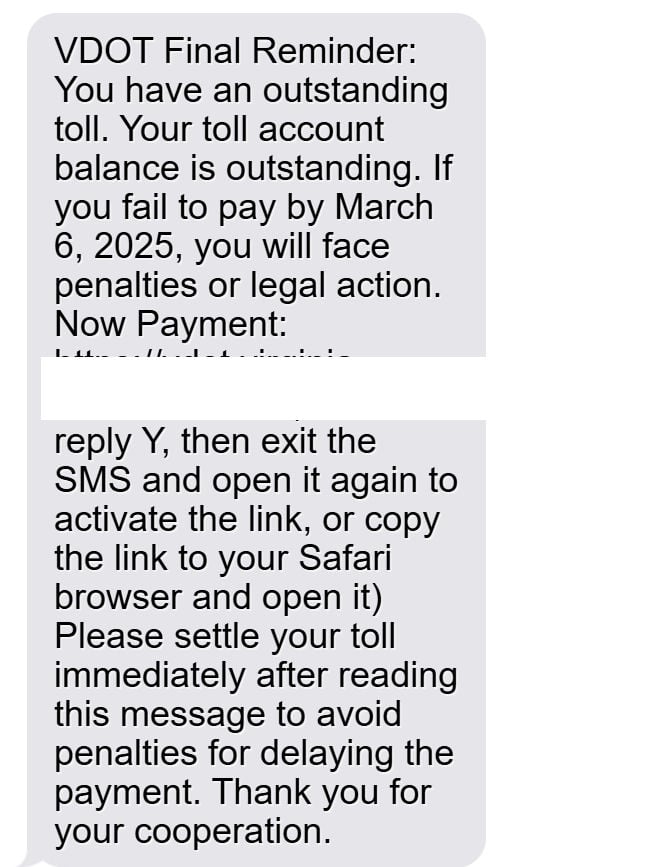This screenshot has width=667, height=867.
Task: Click the "6, 2025," date text
Action: point(119,246)
